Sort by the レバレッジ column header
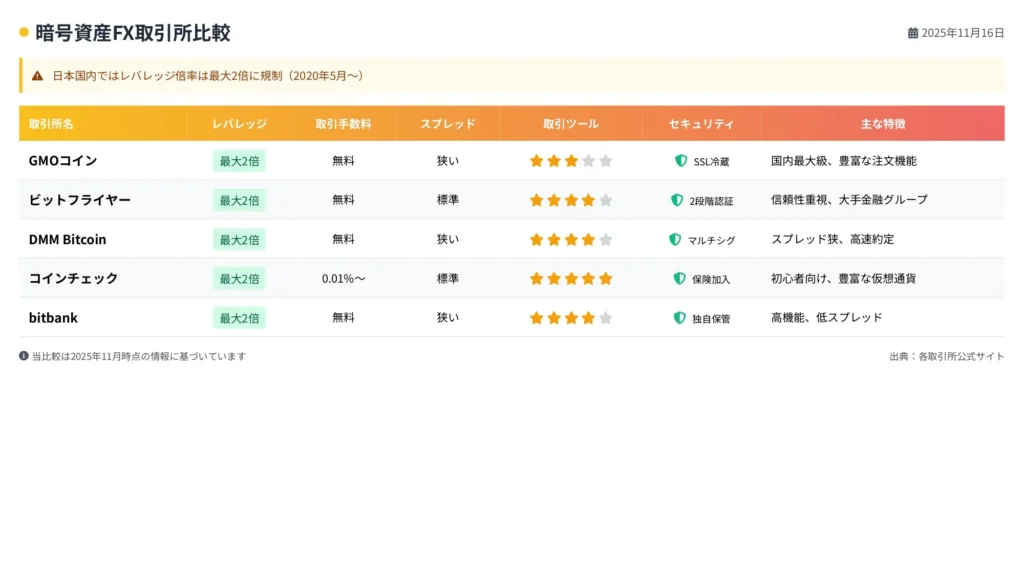 click(x=239, y=124)
